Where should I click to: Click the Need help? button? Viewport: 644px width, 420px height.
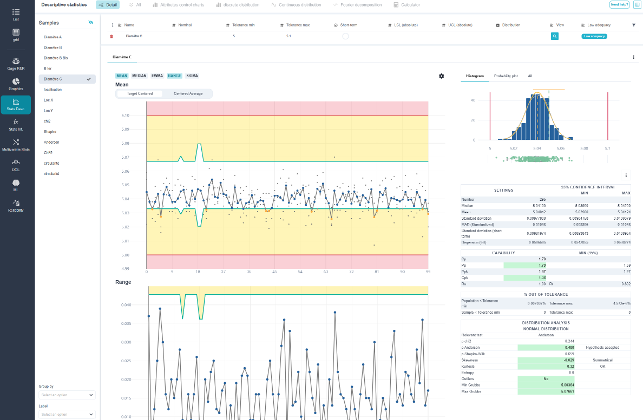tap(619, 5)
